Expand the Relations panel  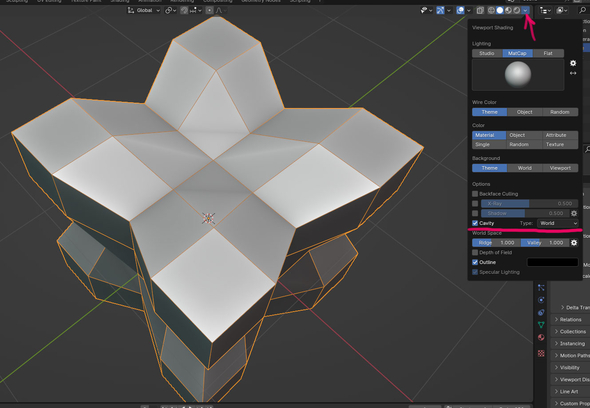coord(570,320)
